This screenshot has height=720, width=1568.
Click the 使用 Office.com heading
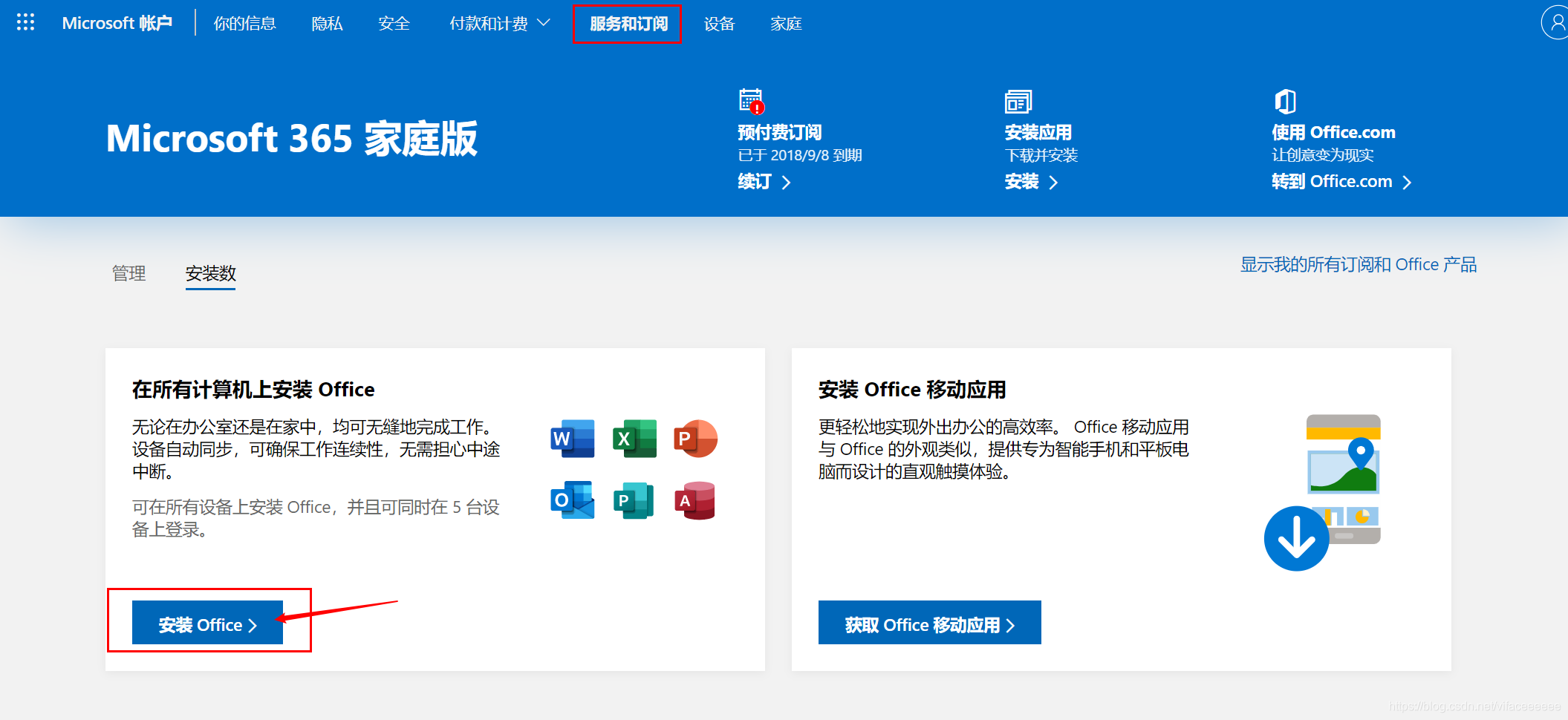coord(1333,132)
